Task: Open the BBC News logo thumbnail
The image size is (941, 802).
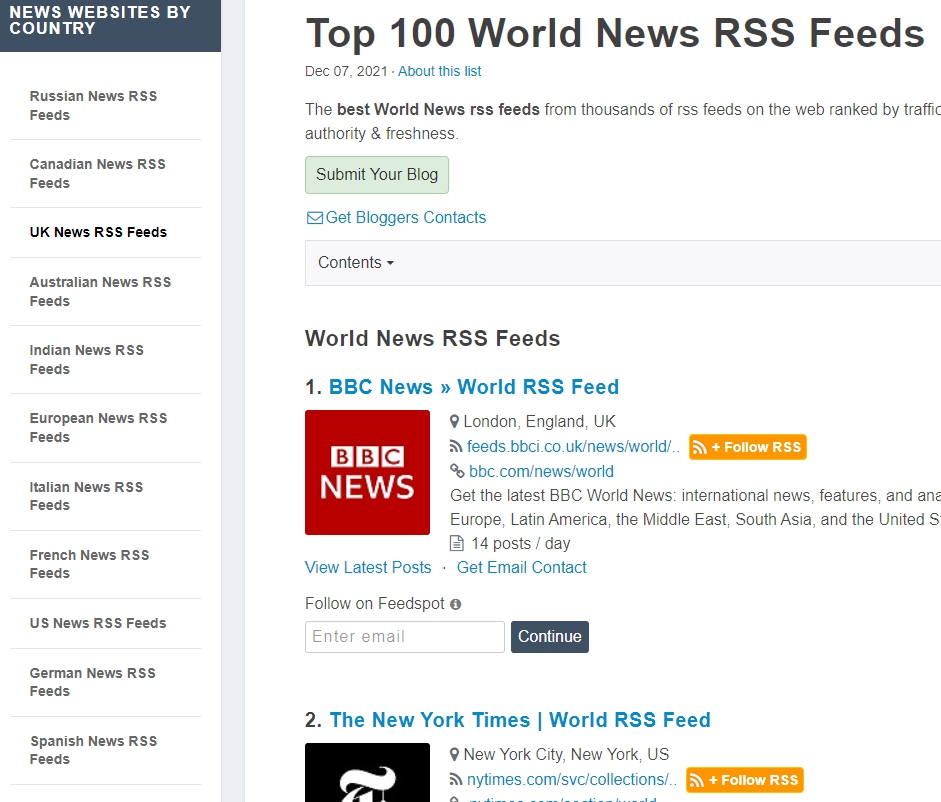Action: coord(367,472)
